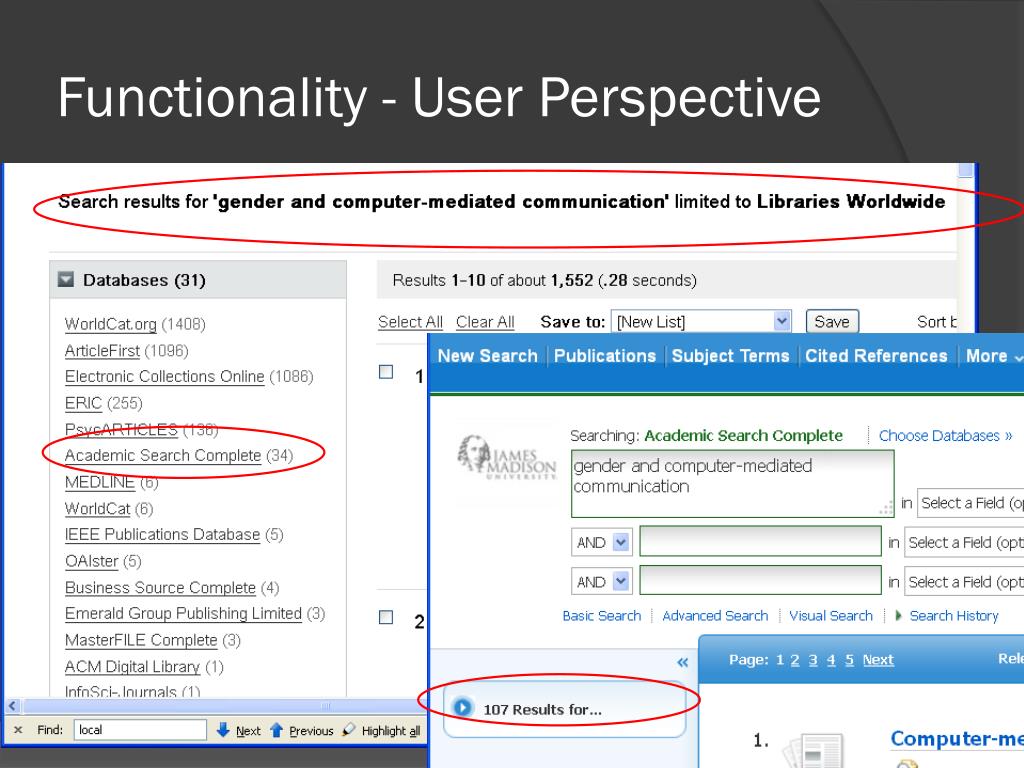
Task: Expand the More menu
Action: click(x=994, y=356)
